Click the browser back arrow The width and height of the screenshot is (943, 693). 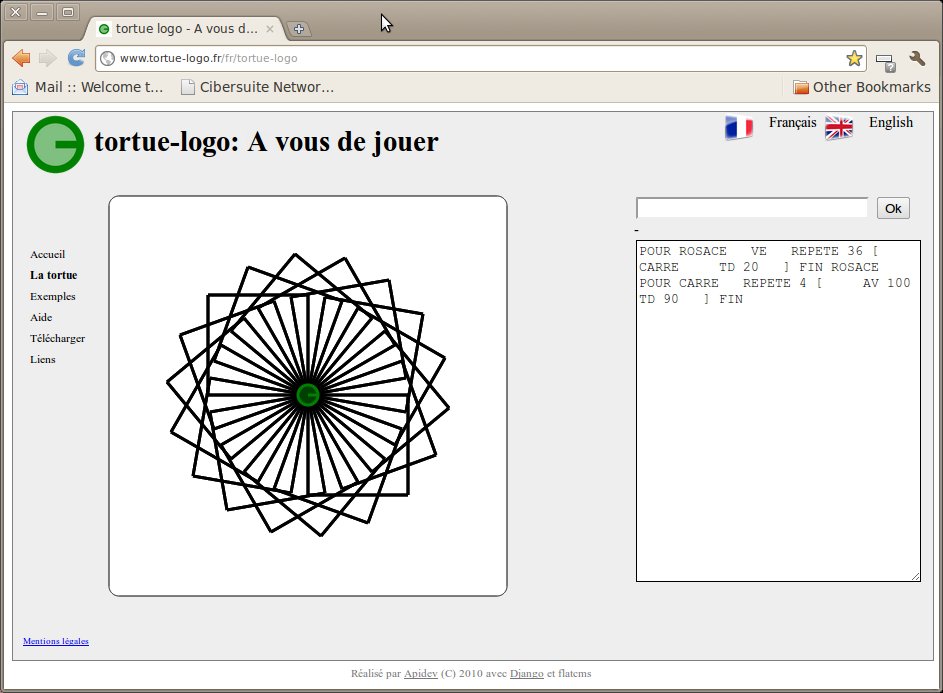(x=21, y=58)
